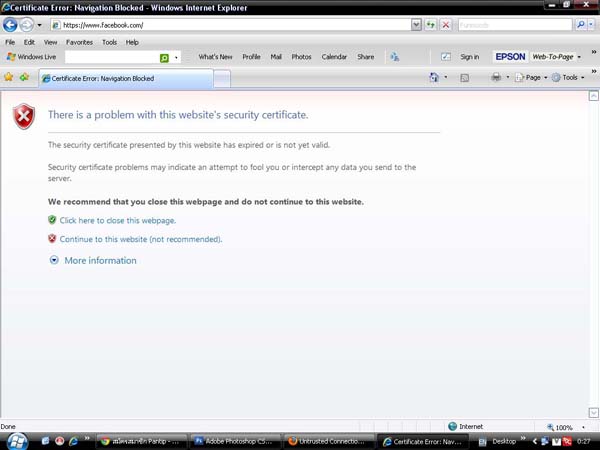600x450 pixels.
Task: Click Share in the Windows Live toolbar
Action: (x=365, y=57)
